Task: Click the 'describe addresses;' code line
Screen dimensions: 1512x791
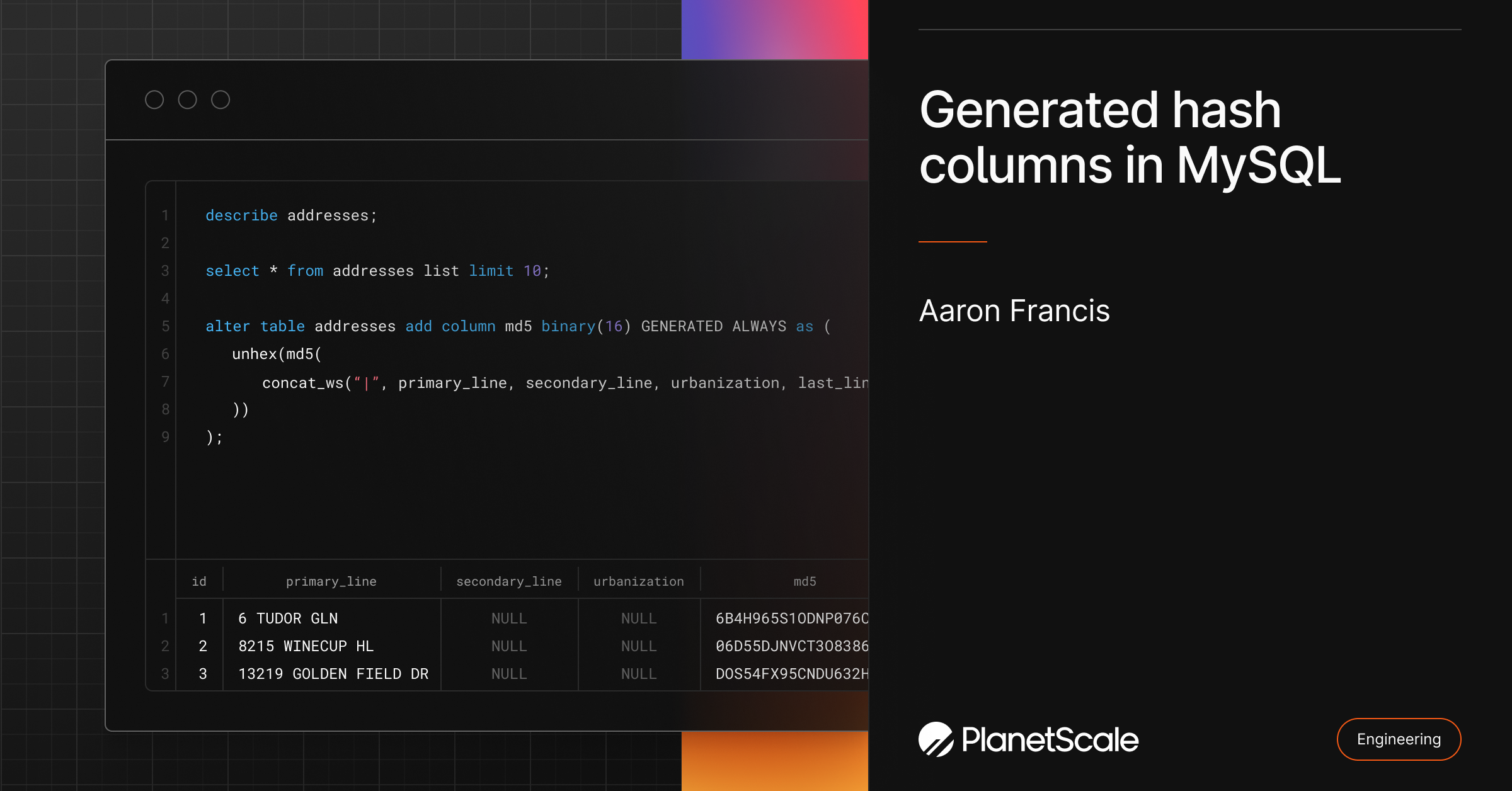Action: (x=291, y=215)
